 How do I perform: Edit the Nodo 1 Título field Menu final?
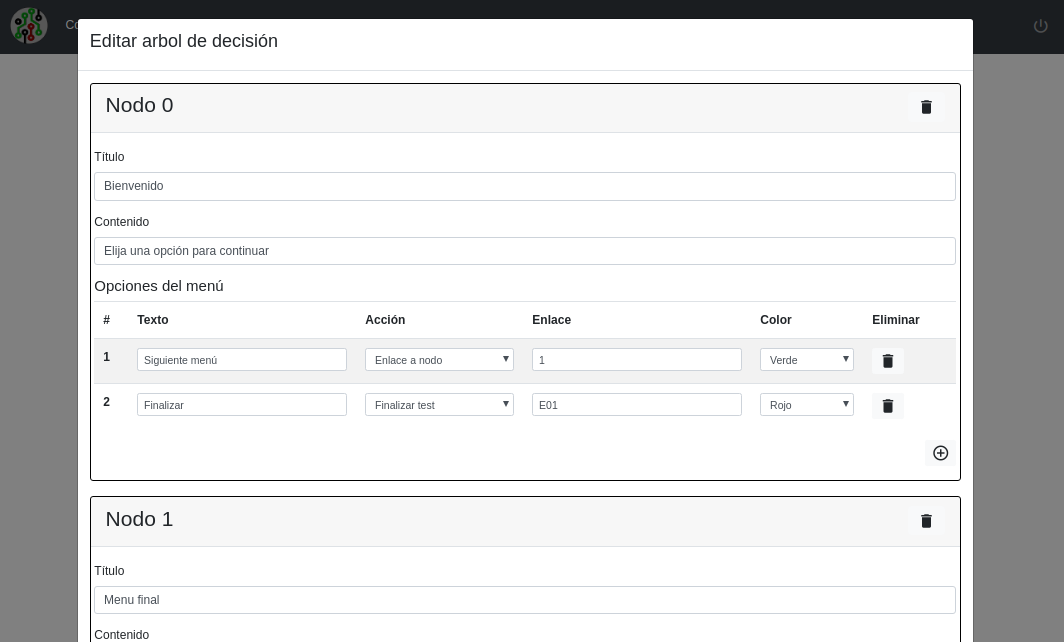pos(525,600)
